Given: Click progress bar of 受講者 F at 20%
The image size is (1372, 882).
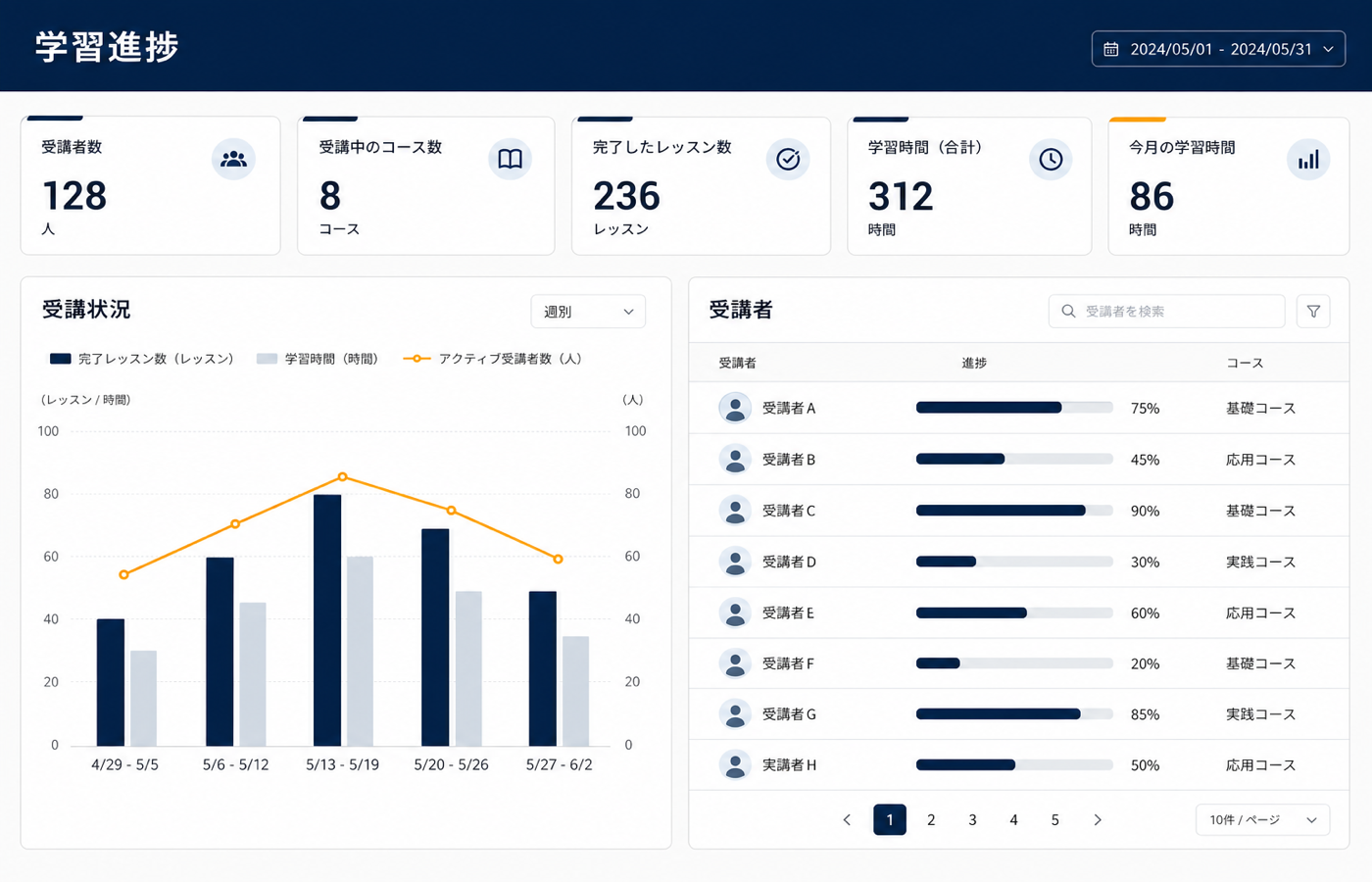Looking at the screenshot, I should [x=1014, y=663].
